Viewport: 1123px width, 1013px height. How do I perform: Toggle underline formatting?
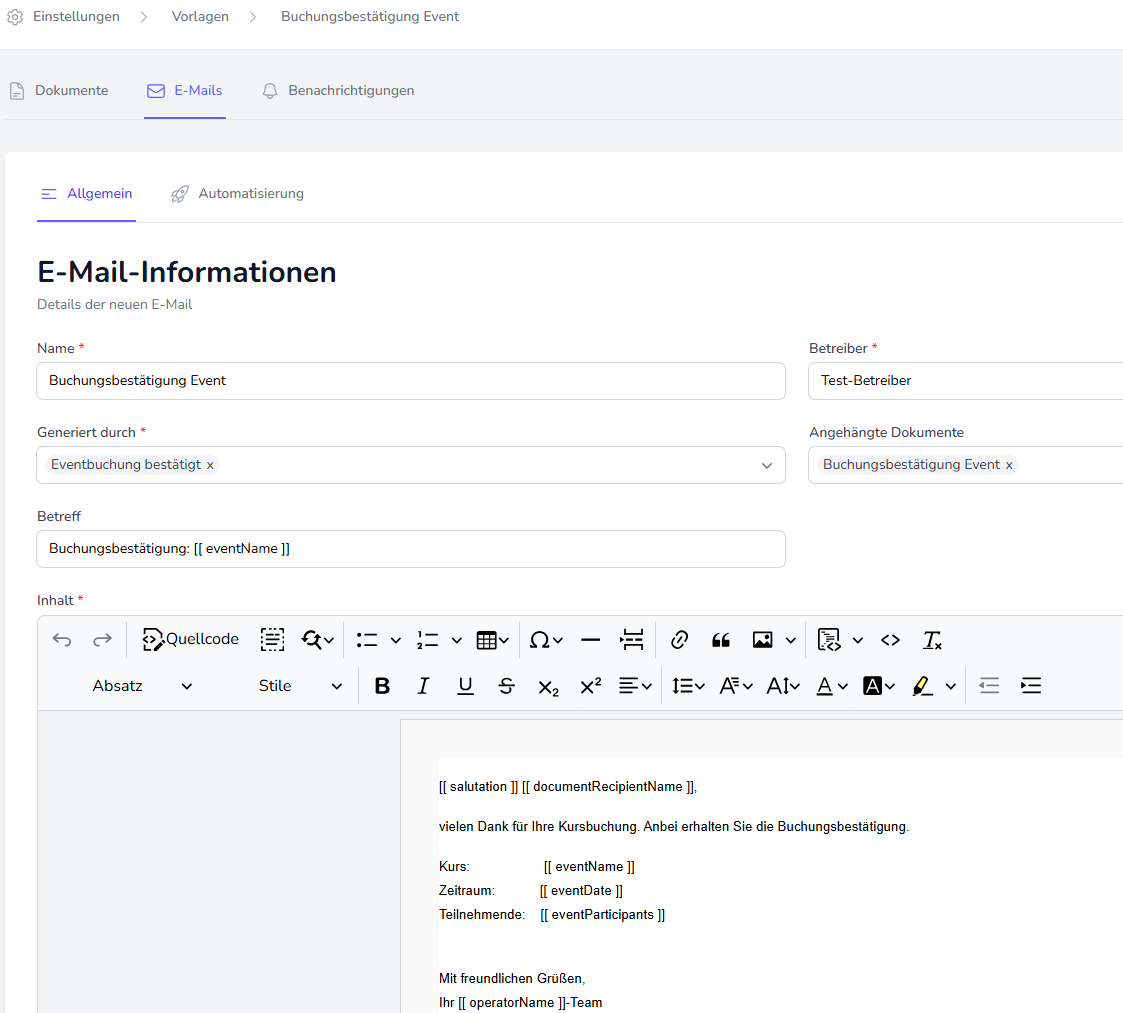point(465,686)
